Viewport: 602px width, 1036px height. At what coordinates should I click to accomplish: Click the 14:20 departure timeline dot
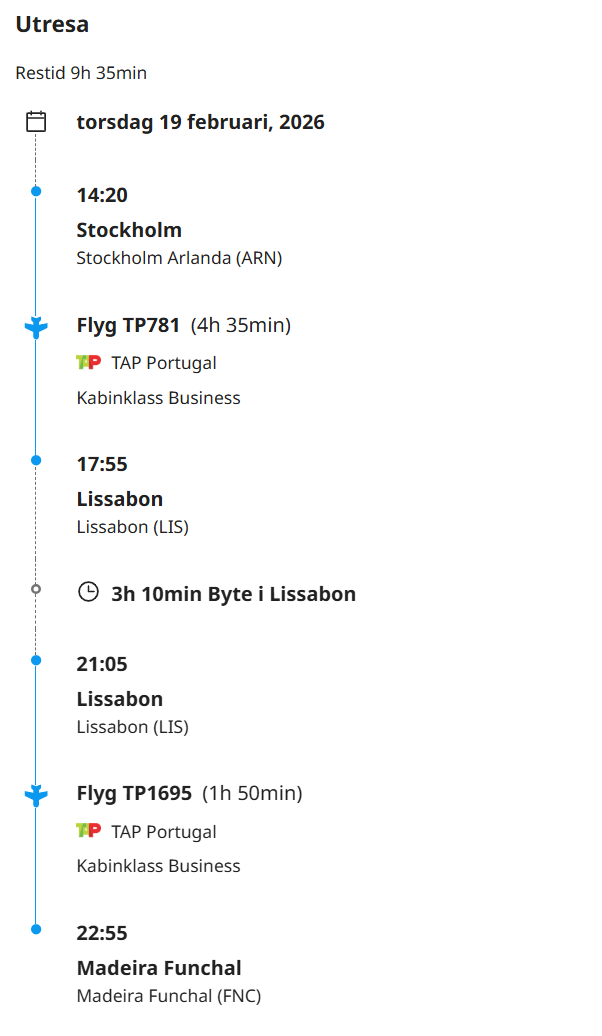(36, 191)
